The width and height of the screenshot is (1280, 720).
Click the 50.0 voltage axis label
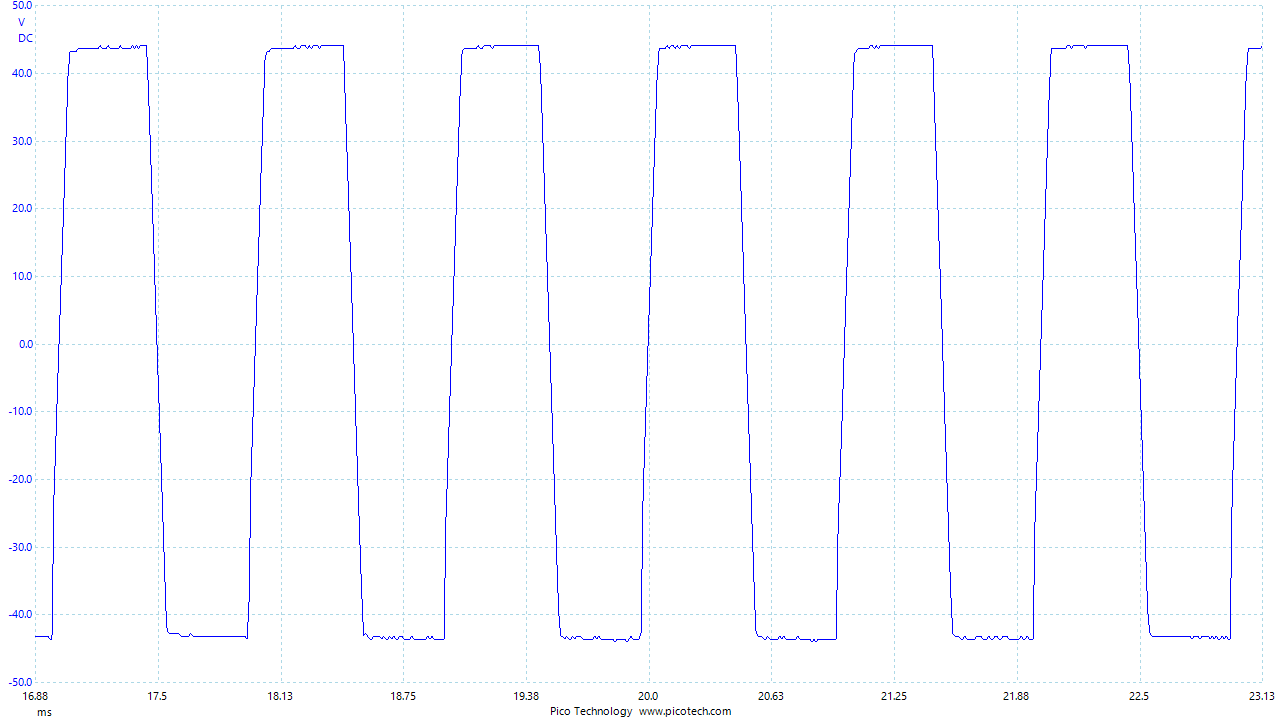pyautogui.click(x=21, y=6)
